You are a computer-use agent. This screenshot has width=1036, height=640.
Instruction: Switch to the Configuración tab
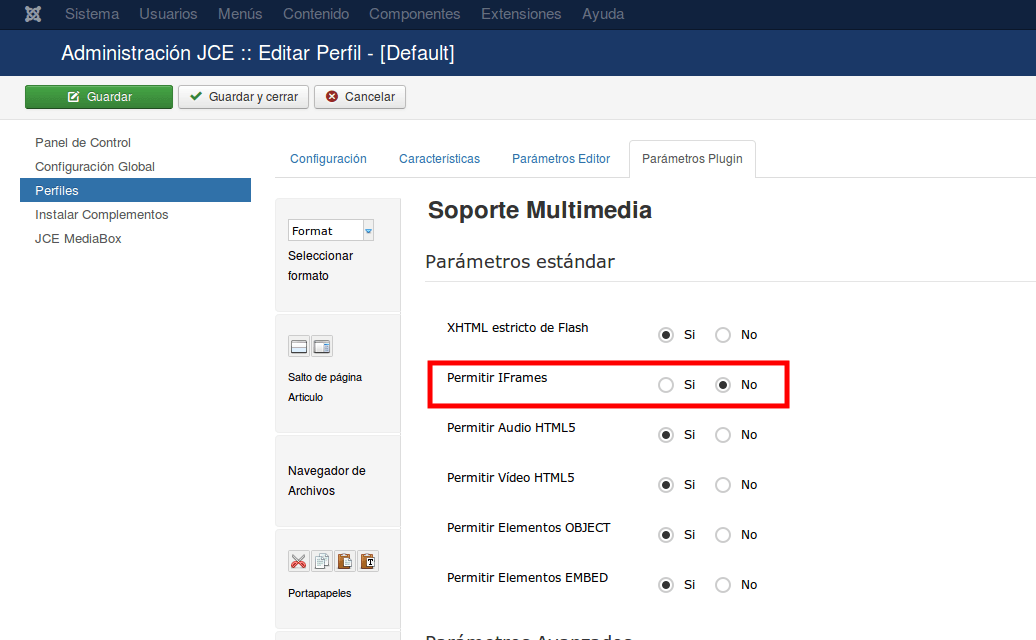click(x=328, y=159)
